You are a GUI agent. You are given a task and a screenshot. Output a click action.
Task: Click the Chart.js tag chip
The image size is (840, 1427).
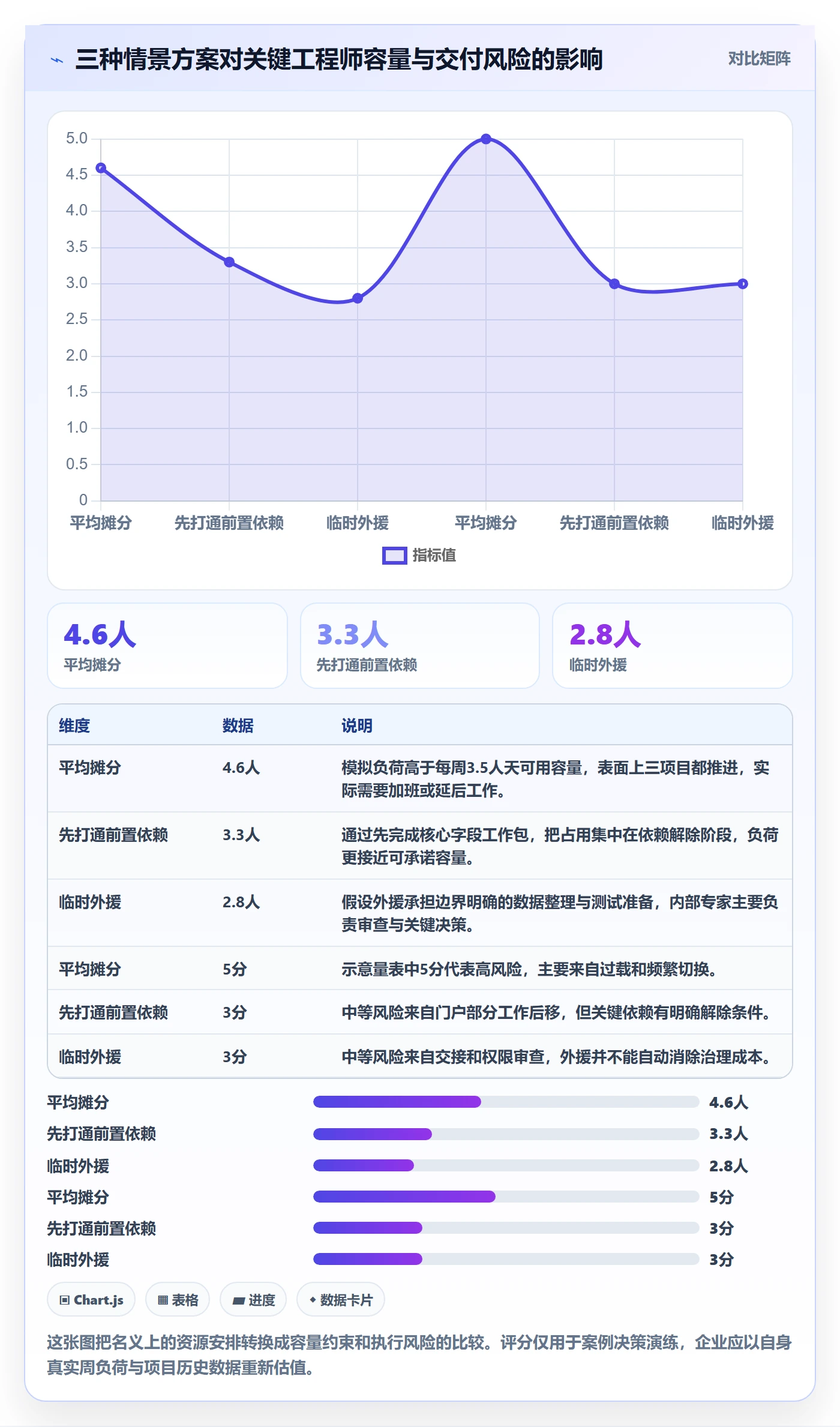(91, 1299)
